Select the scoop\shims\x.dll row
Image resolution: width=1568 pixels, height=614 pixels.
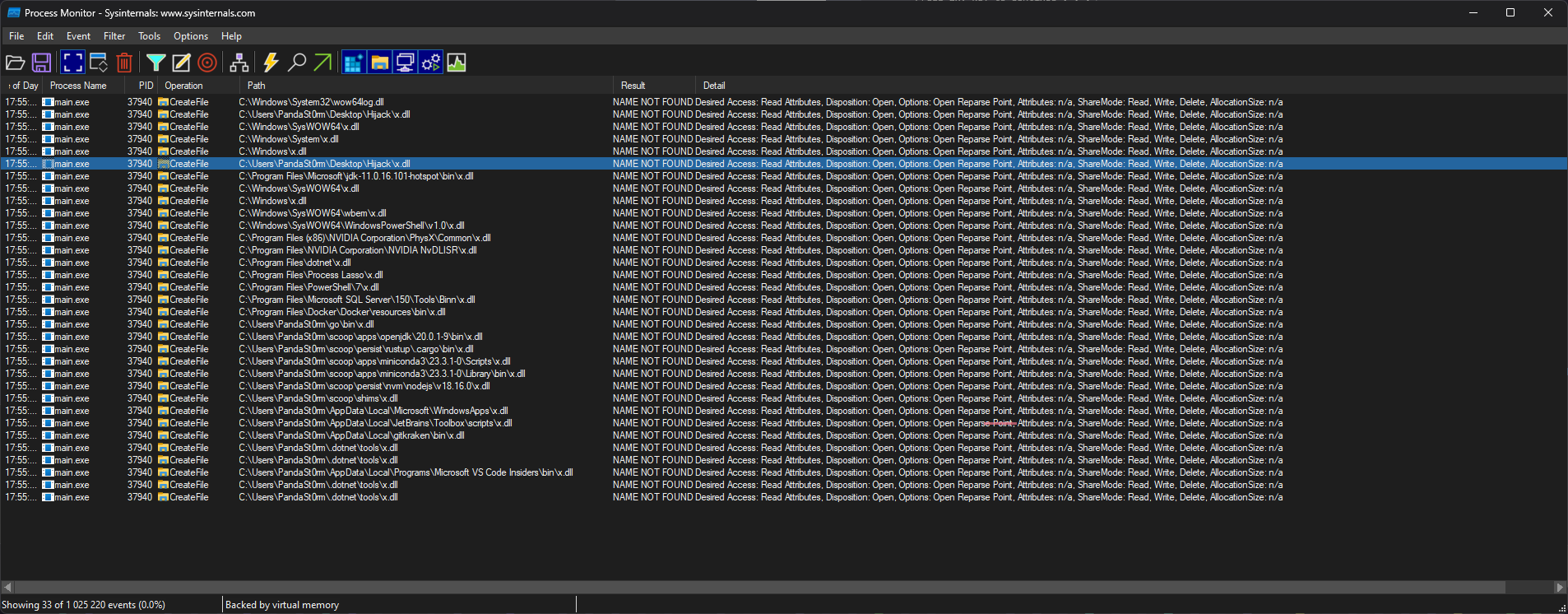pos(783,398)
